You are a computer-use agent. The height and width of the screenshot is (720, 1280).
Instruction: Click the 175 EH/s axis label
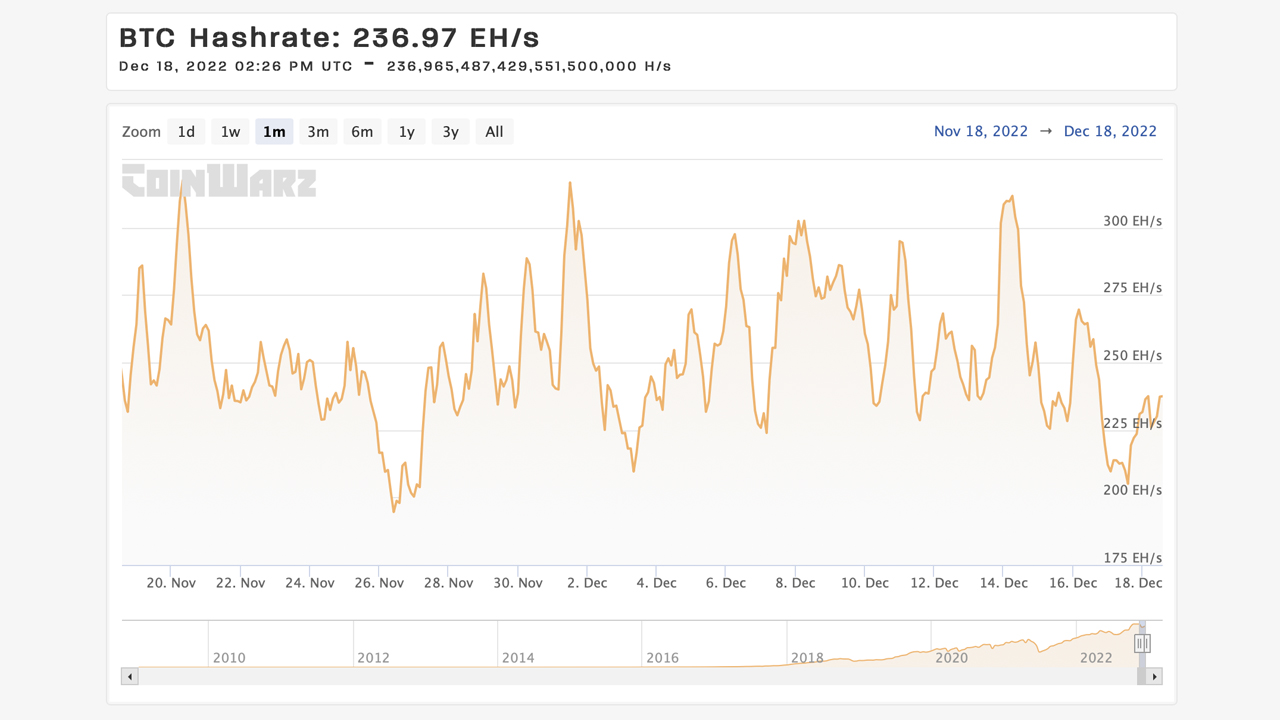(x=1132, y=558)
